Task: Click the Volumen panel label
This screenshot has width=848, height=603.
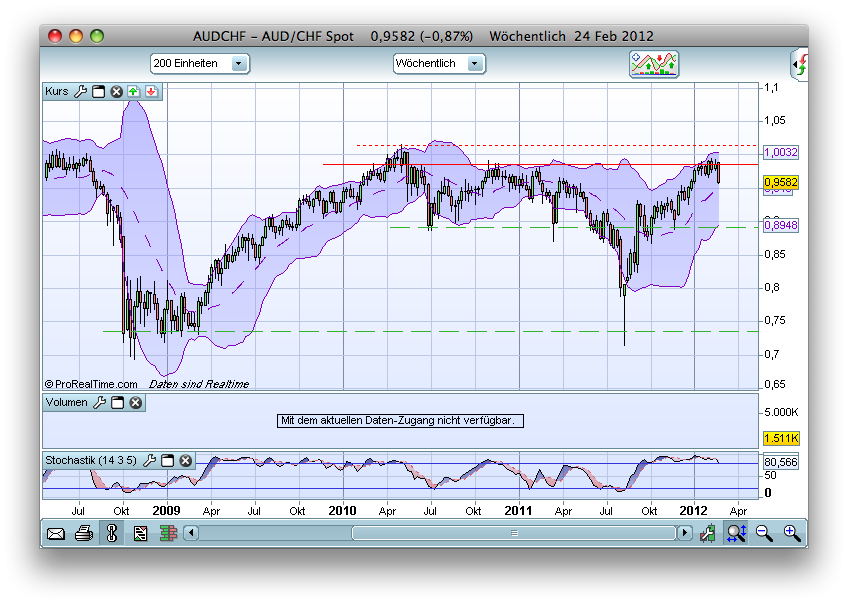Action: pos(67,402)
